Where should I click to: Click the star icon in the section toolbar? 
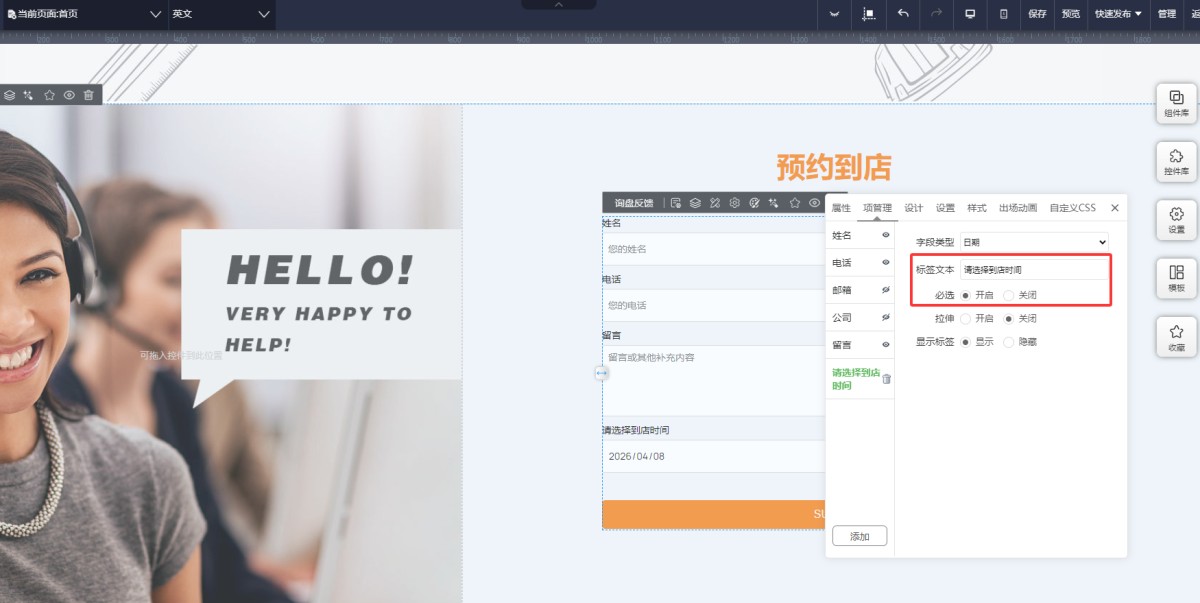pos(49,95)
